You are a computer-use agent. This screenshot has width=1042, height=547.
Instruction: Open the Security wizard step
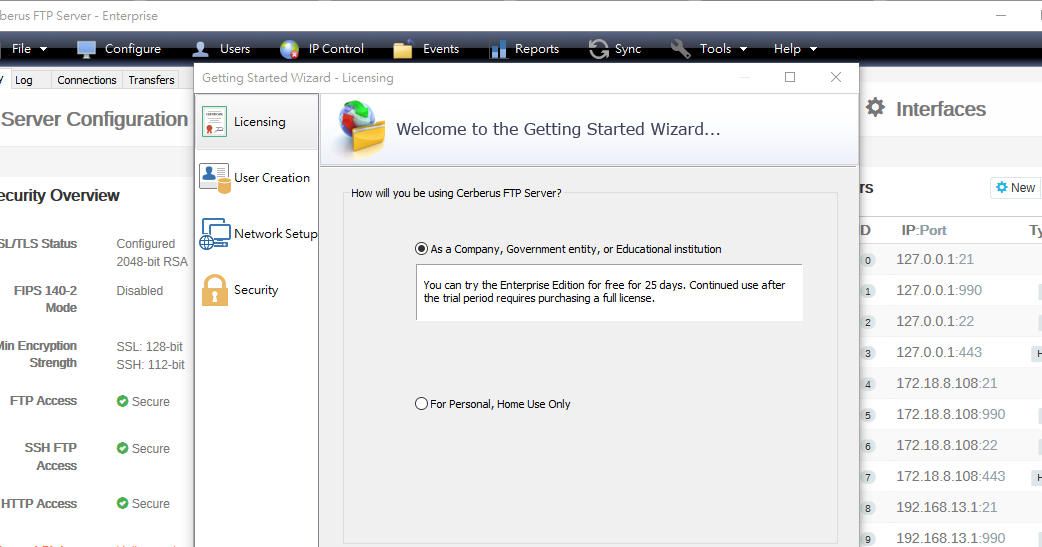click(257, 290)
